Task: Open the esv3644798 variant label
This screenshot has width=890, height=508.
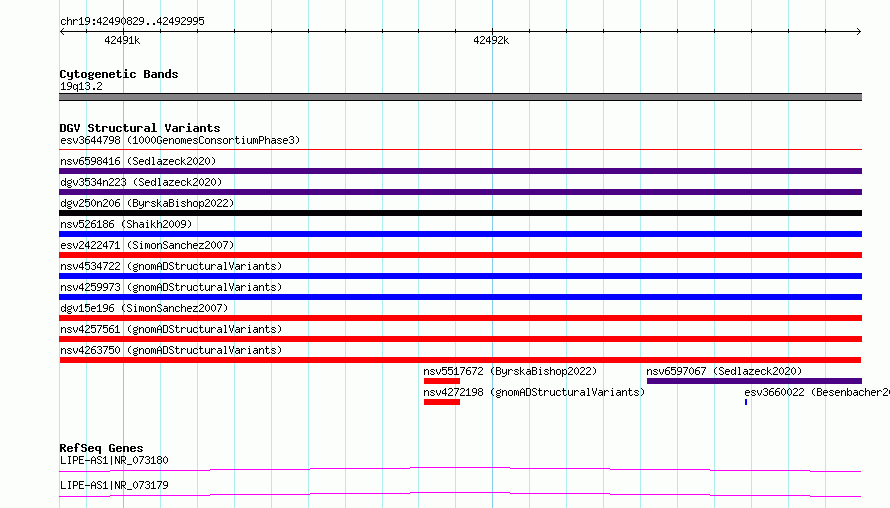Action: point(180,140)
